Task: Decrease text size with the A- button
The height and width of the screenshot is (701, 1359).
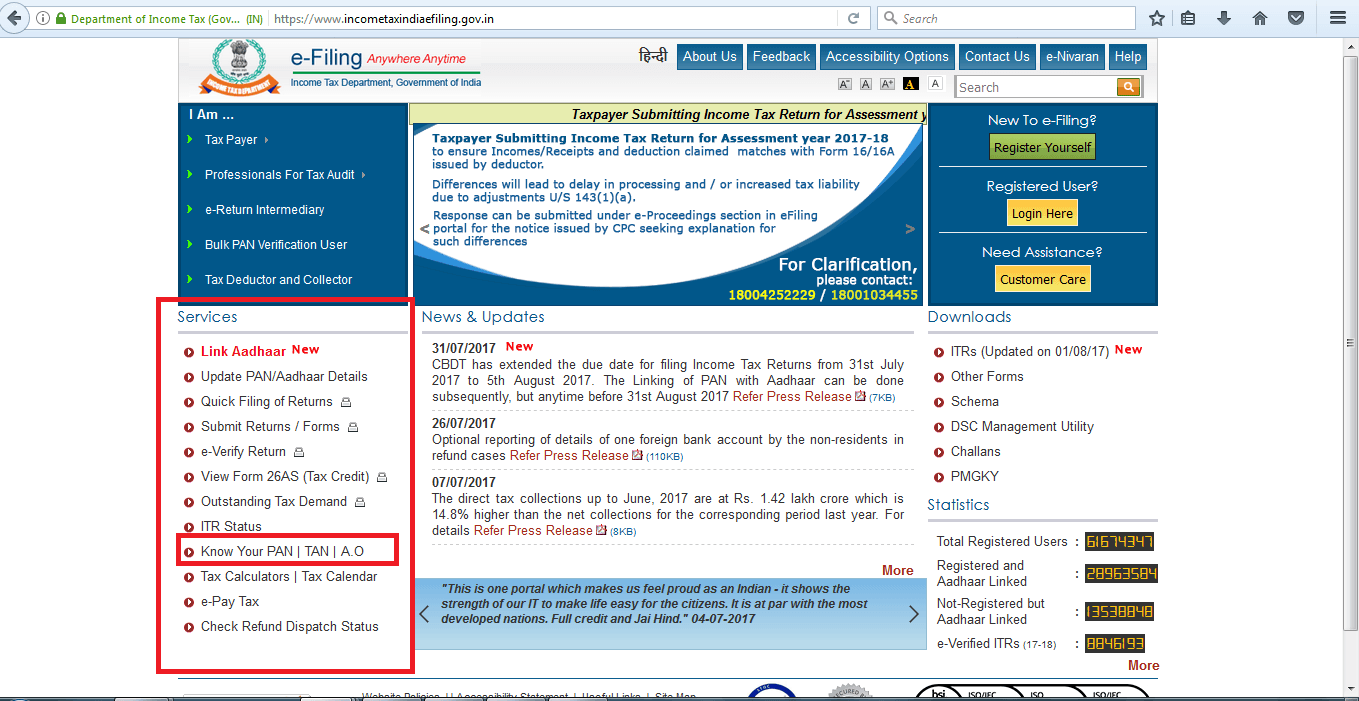Action: coord(845,84)
